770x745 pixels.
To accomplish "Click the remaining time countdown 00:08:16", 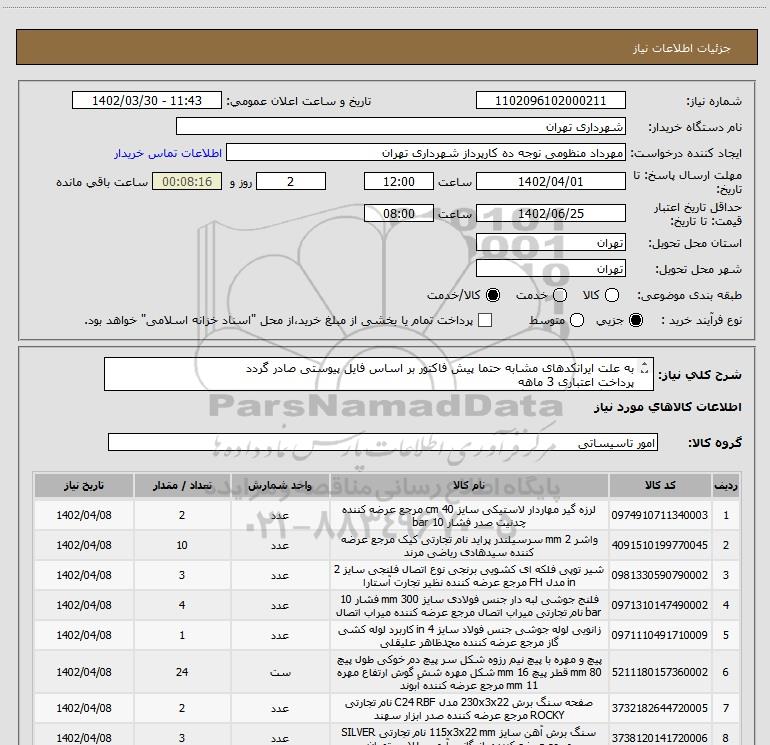I will pyautogui.click(x=187, y=182).
